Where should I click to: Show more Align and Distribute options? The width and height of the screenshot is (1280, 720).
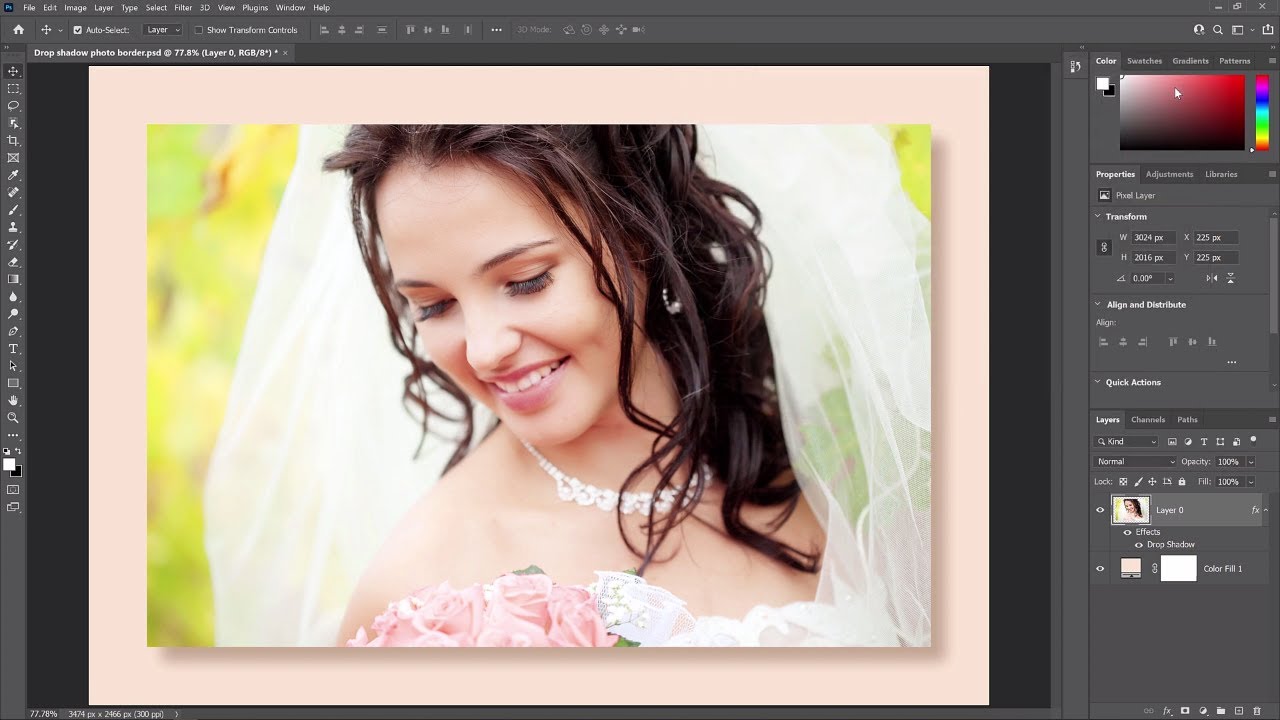pyautogui.click(x=1232, y=362)
